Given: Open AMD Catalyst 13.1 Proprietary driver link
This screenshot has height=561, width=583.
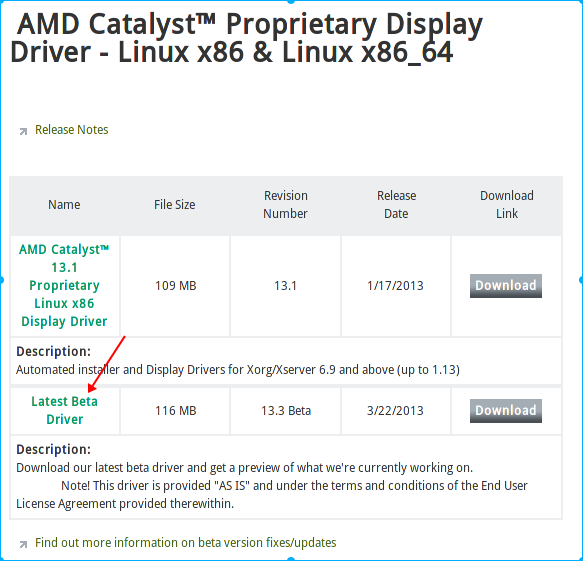Looking at the screenshot, I should tap(64, 285).
